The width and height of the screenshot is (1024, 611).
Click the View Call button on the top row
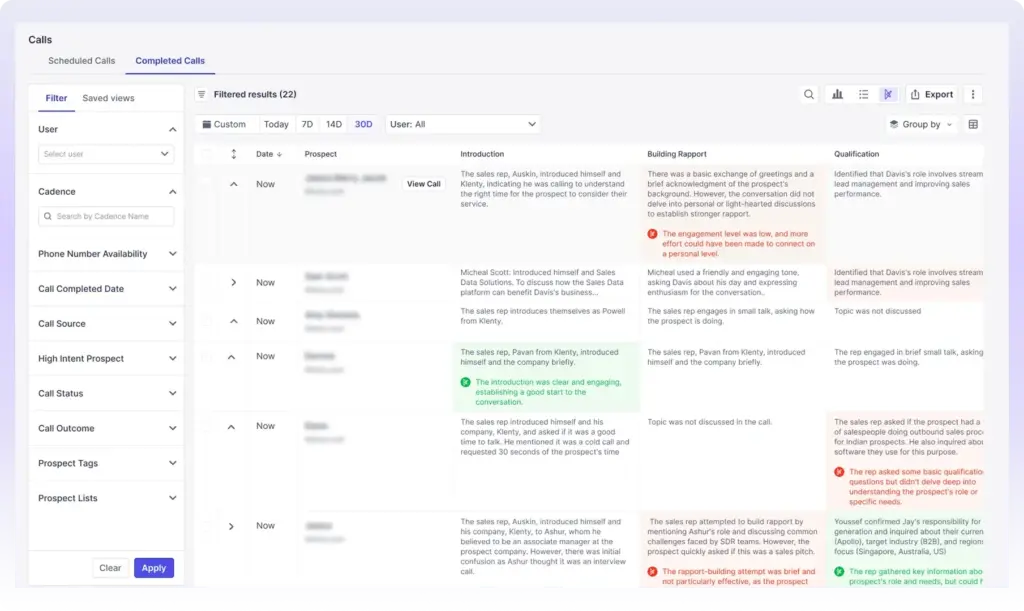(x=423, y=183)
